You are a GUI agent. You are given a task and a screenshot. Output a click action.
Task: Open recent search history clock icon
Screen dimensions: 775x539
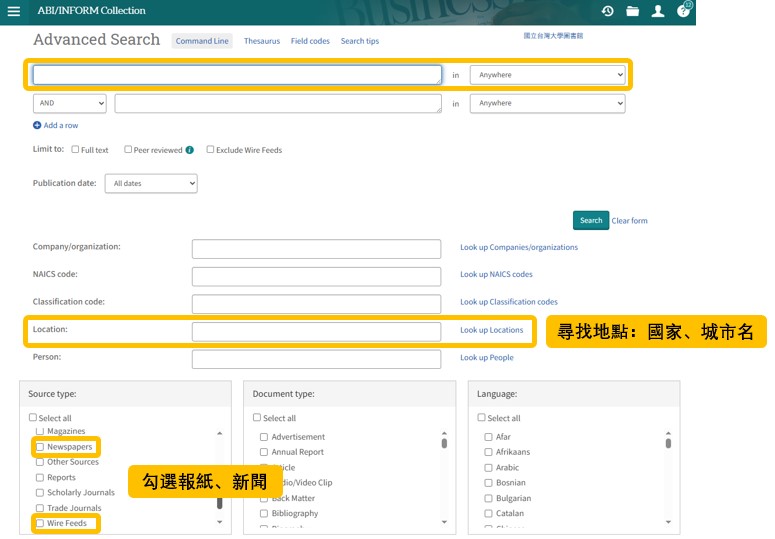tap(607, 11)
